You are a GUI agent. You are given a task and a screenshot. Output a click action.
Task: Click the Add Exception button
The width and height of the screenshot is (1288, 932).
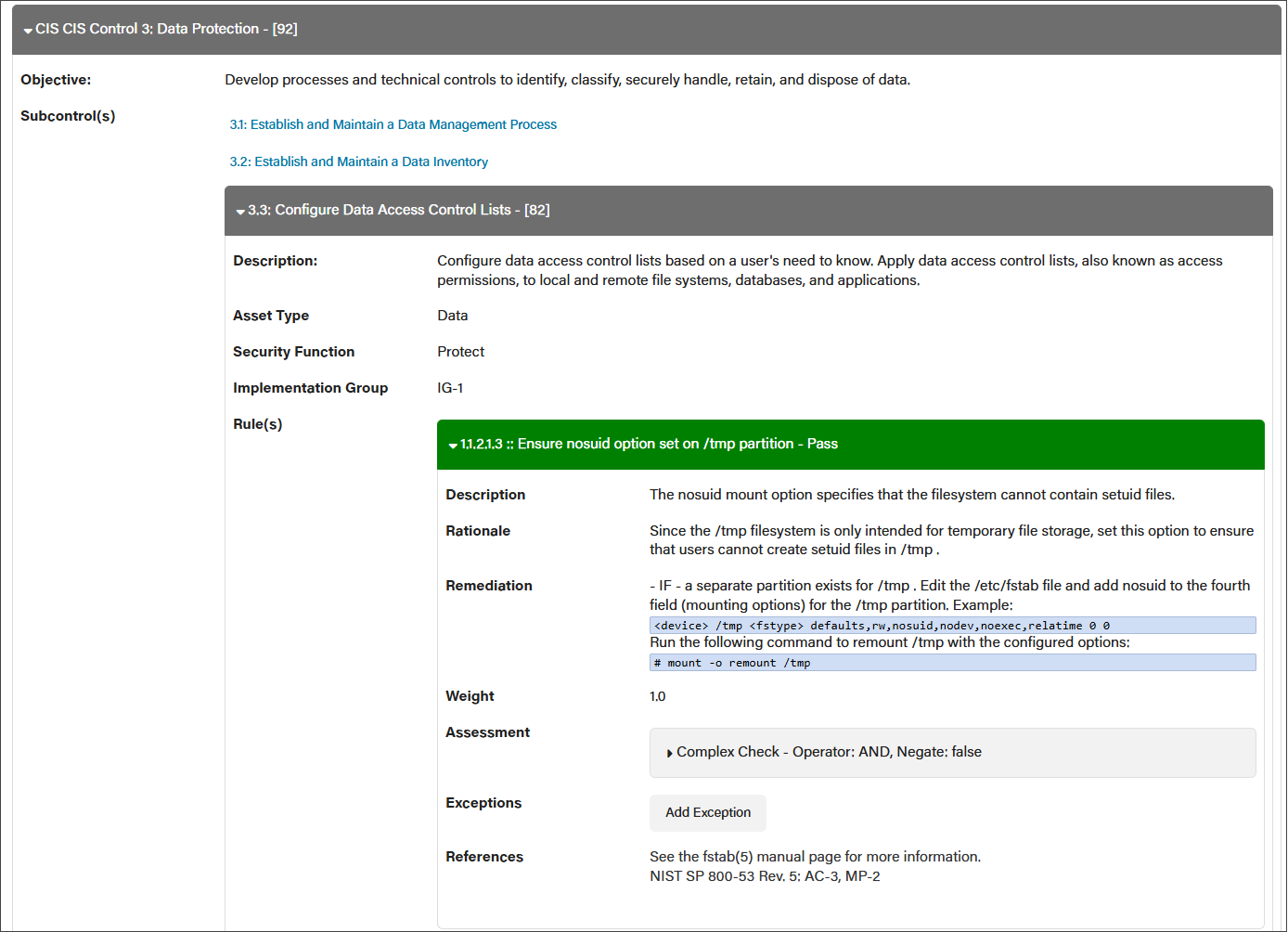(x=708, y=812)
